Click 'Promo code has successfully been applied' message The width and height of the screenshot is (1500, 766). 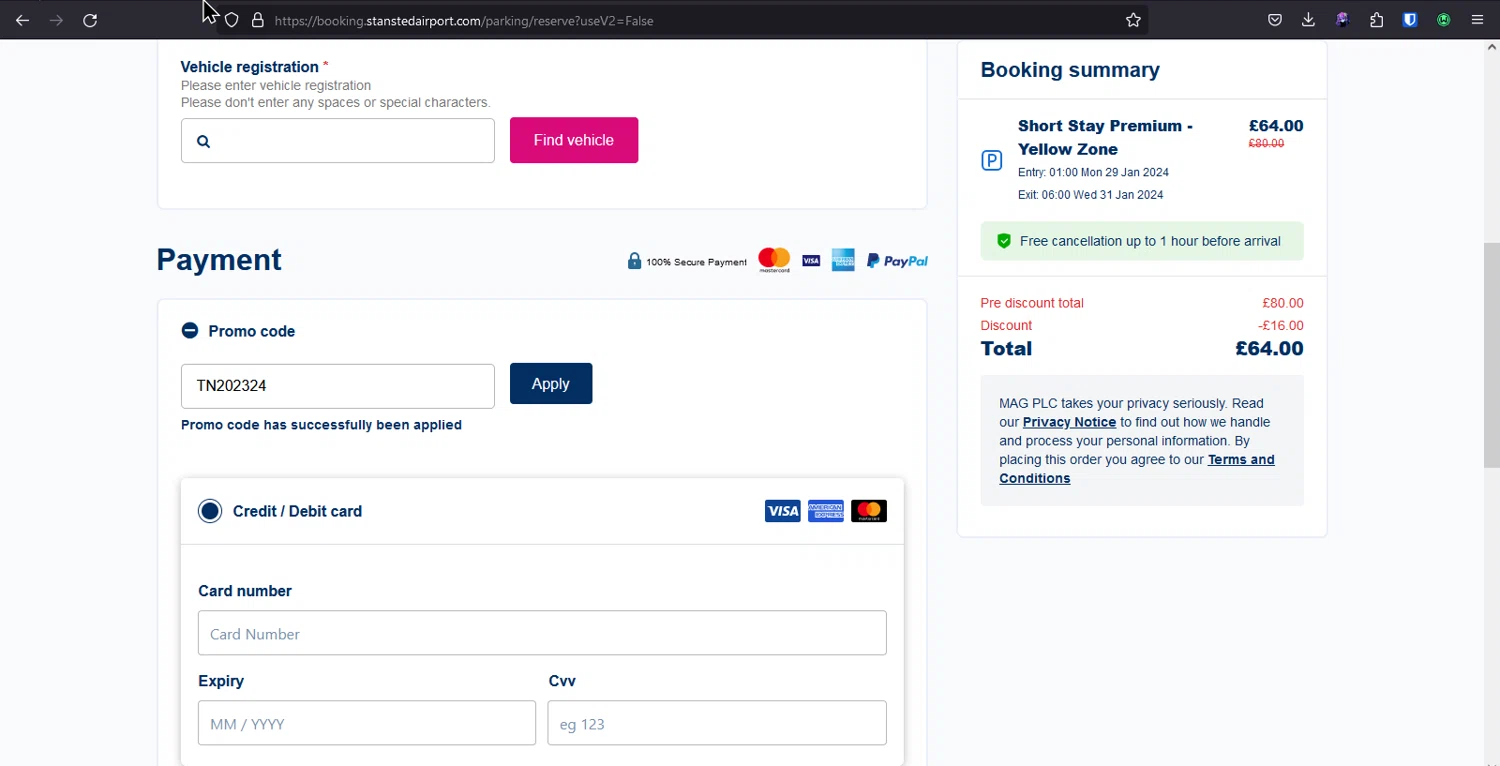(x=321, y=425)
